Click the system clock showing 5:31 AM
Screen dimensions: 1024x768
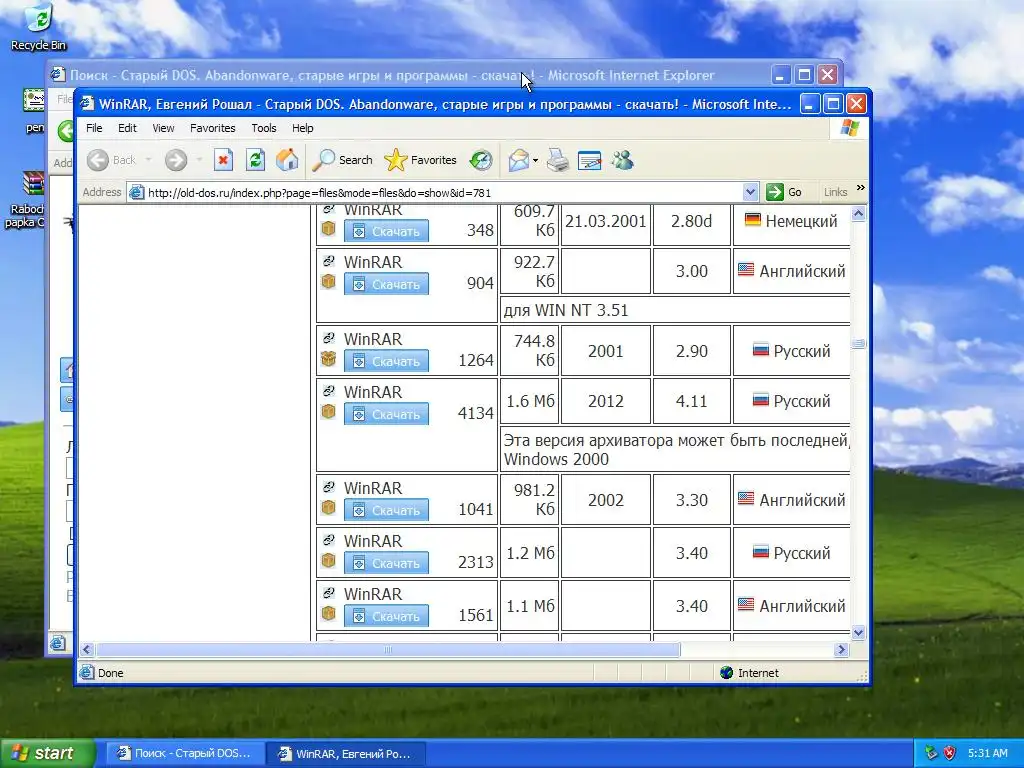pos(987,753)
